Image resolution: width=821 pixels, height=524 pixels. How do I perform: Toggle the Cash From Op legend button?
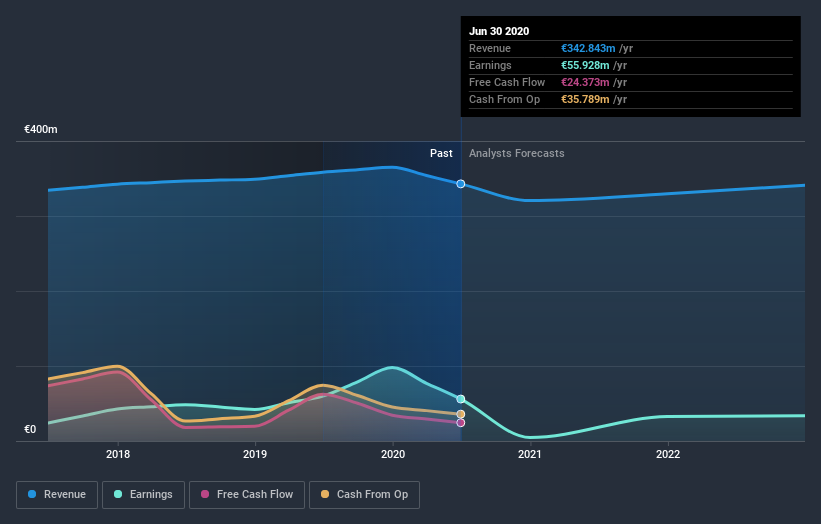click(x=364, y=495)
